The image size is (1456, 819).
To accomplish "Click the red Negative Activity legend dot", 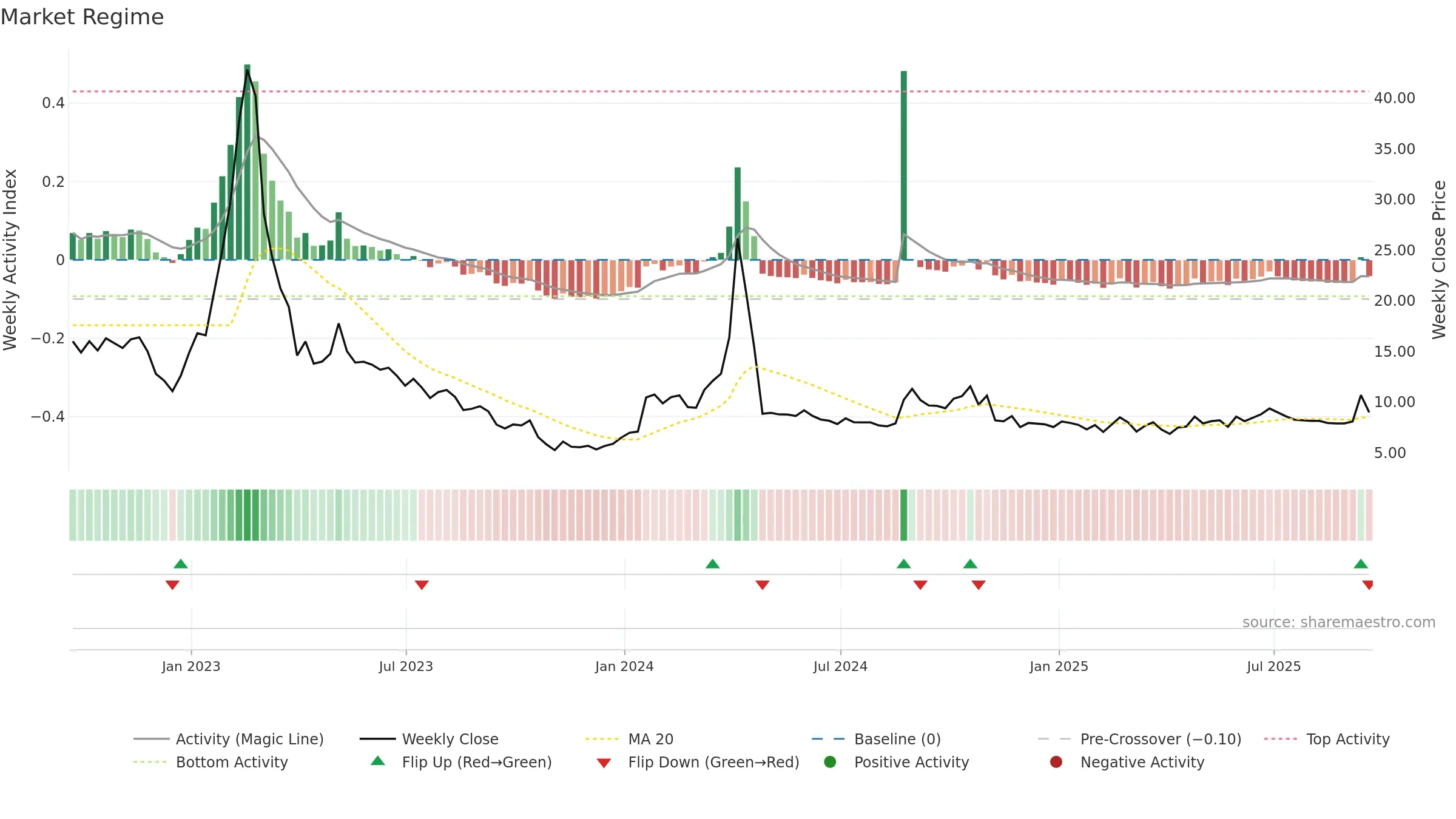I will pyautogui.click(x=1056, y=762).
